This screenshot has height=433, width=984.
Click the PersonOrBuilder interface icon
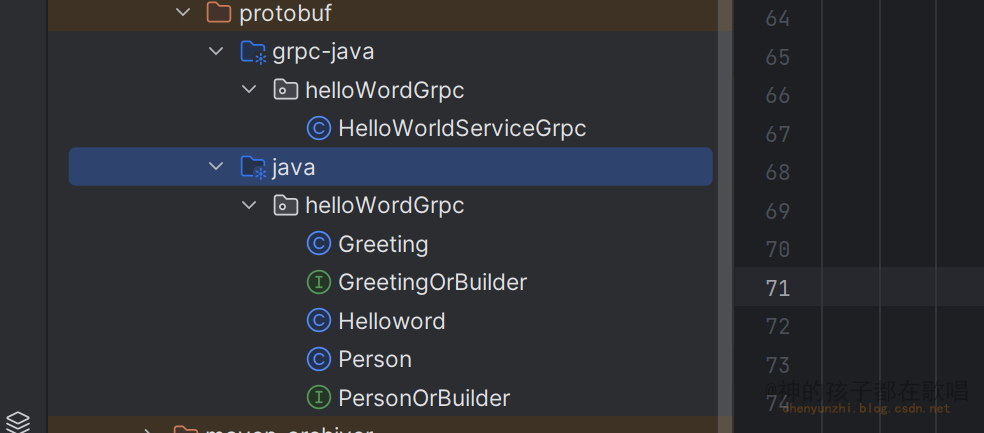coord(319,398)
